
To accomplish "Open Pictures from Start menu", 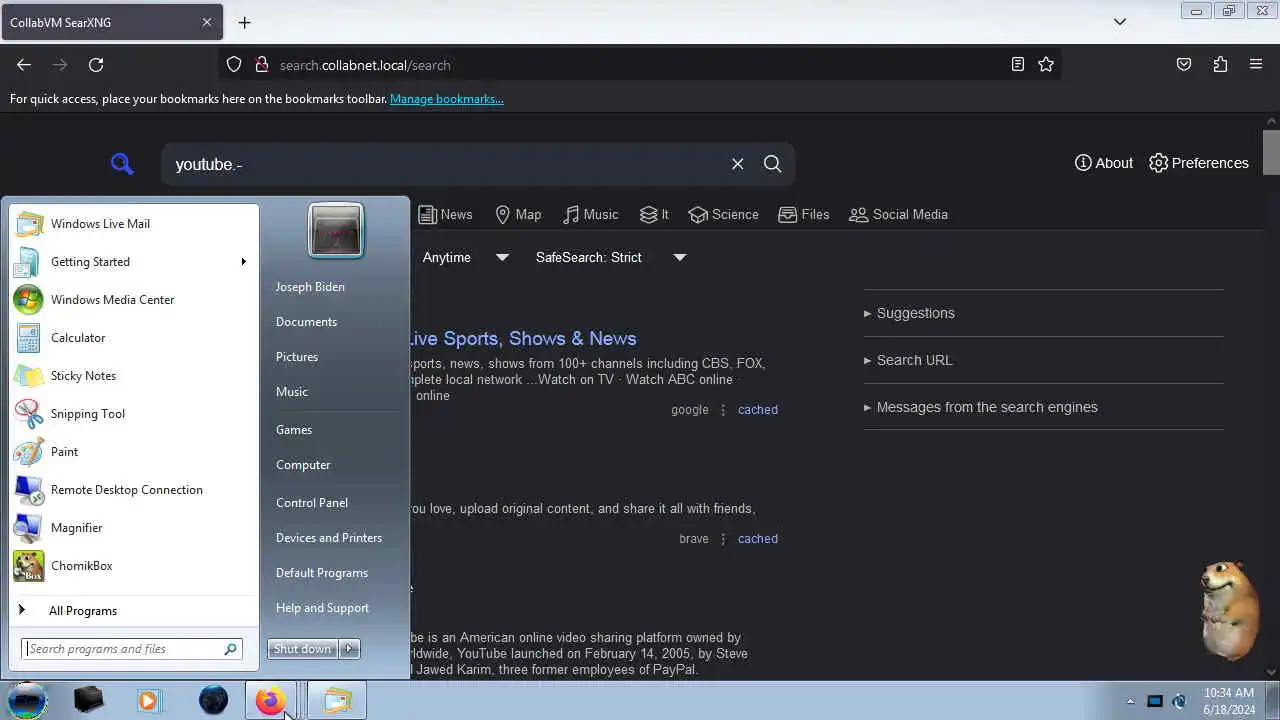I will [x=297, y=357].
